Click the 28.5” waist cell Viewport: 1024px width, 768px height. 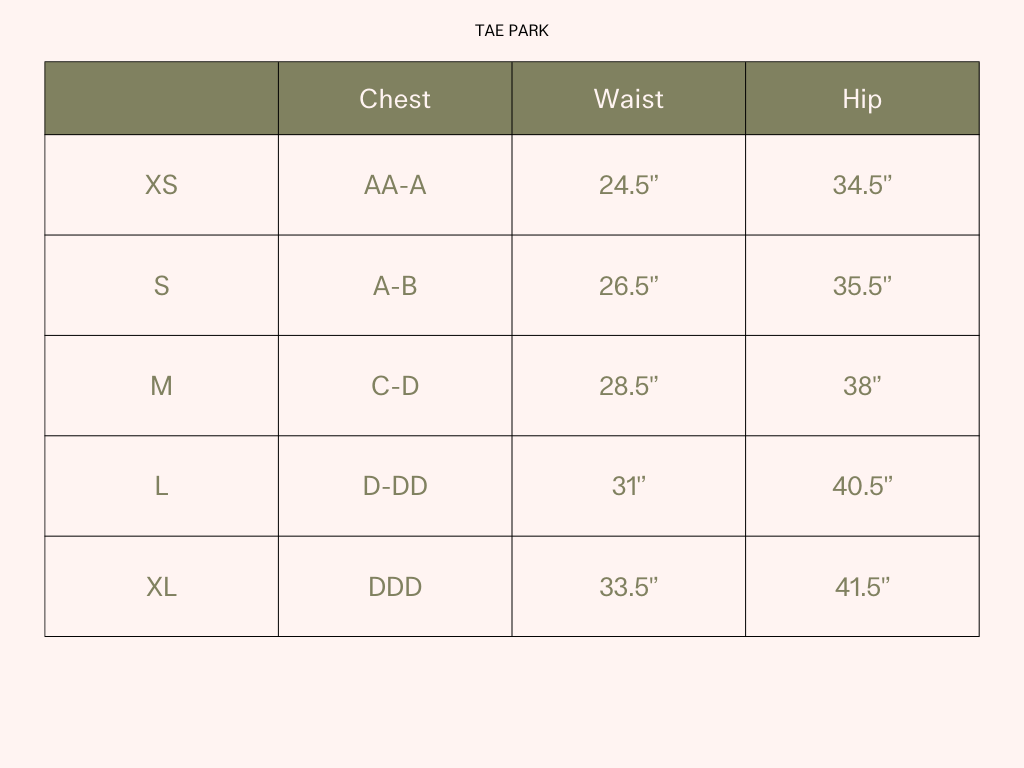628,386
